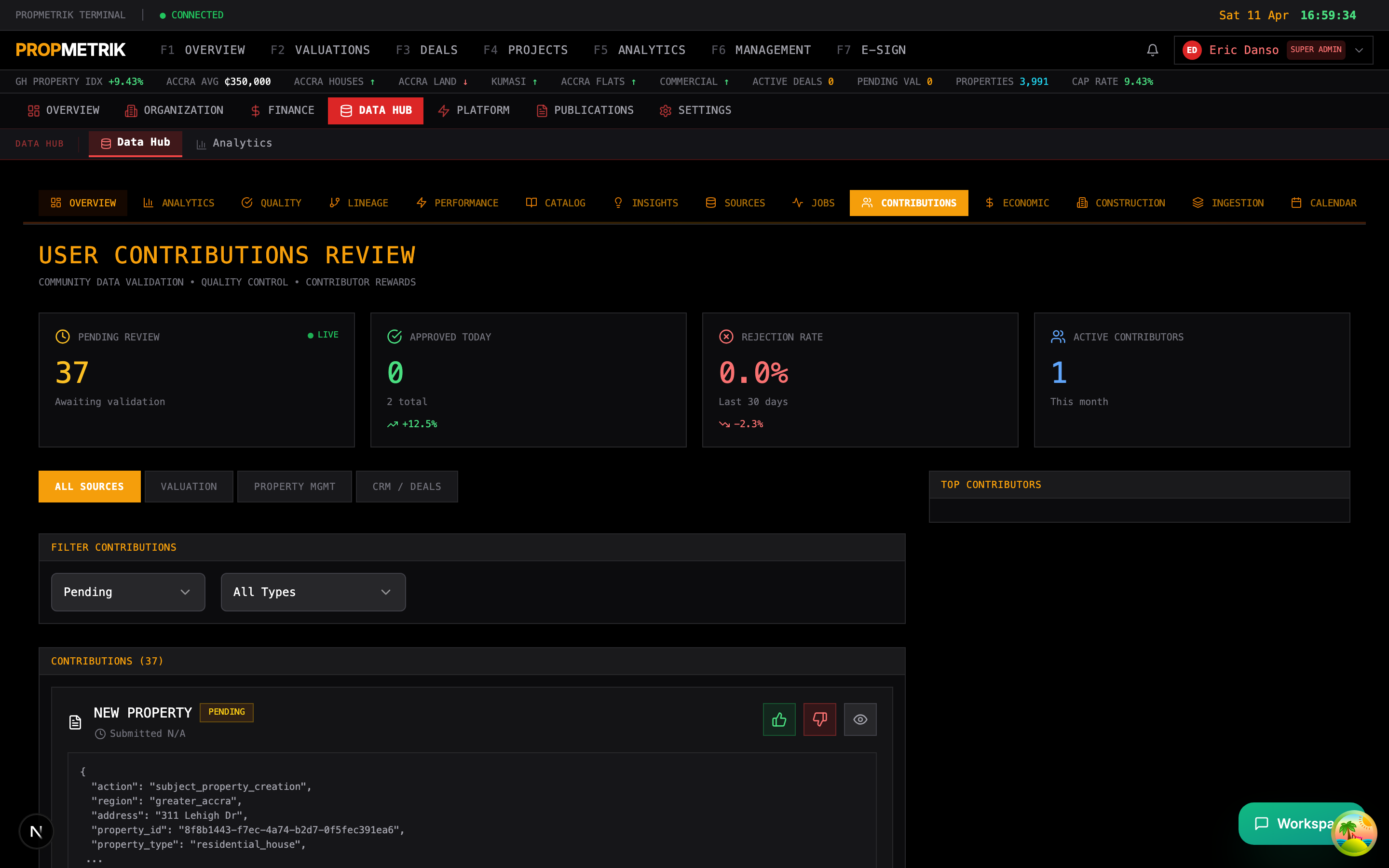1389x868 pixels.
Task: Expand the Eric Danso account menu chevron
Action: point(1359,50)
